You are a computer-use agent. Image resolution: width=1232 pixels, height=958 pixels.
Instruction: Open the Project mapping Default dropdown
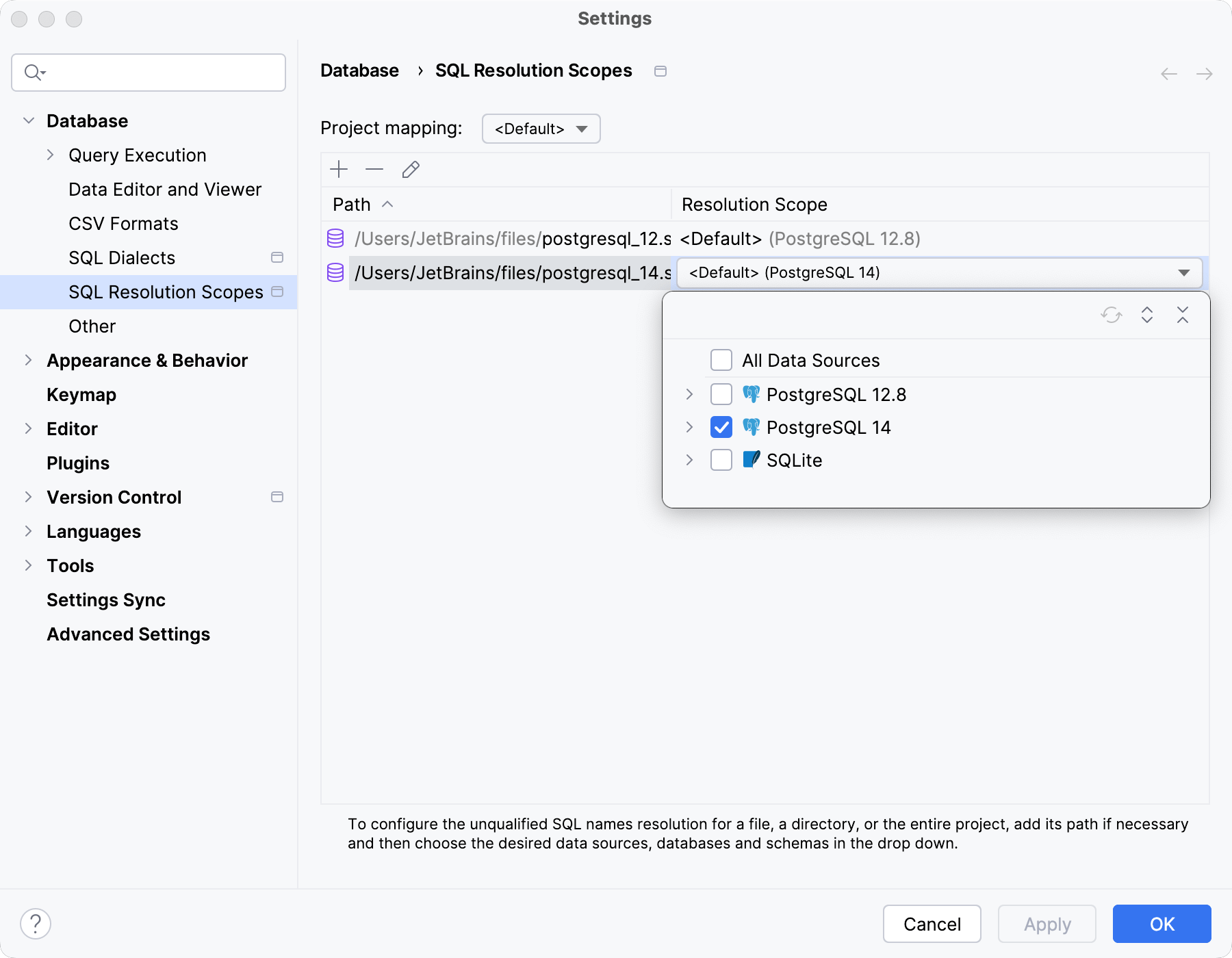point(541,128)
